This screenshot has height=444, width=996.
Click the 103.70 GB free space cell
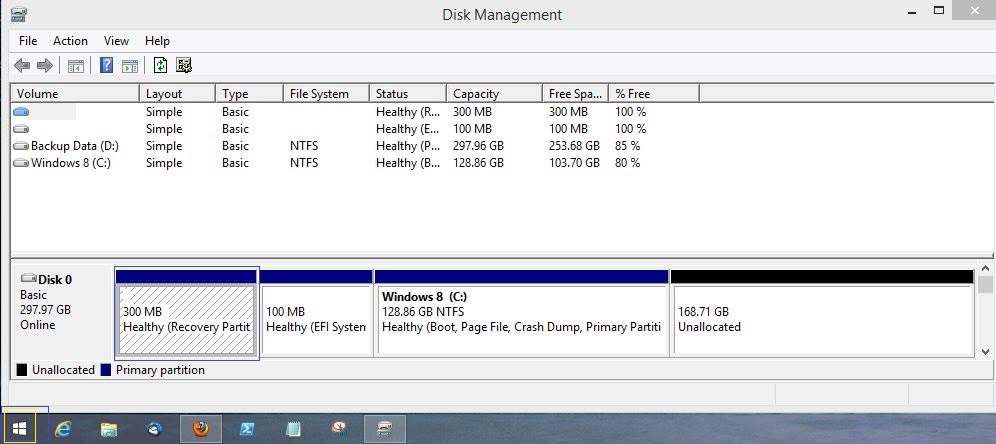(574, 163)
